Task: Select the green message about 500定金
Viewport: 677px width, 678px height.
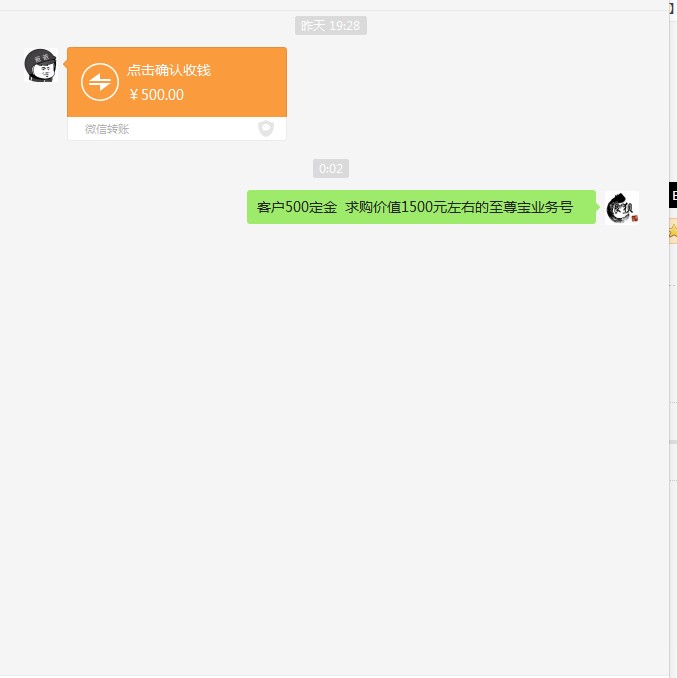Action: pos(421,207)
